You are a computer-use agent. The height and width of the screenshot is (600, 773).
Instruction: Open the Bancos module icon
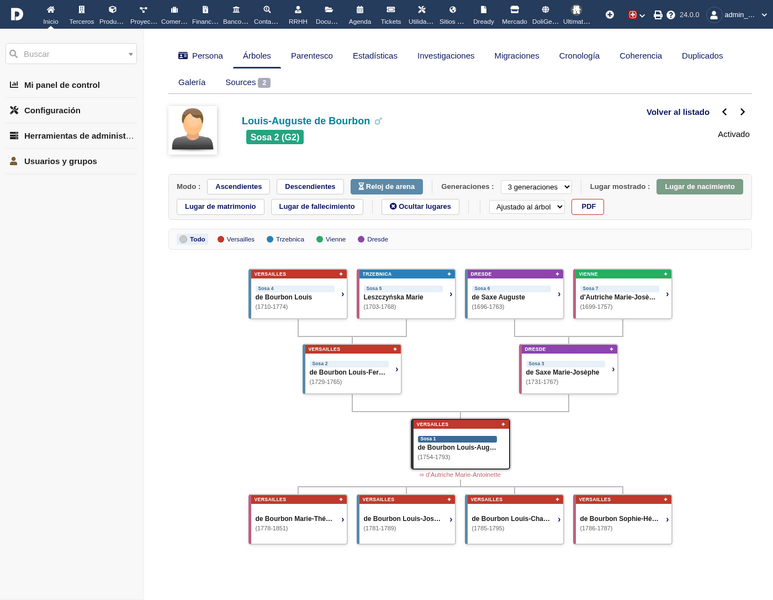tap(236, 9)
